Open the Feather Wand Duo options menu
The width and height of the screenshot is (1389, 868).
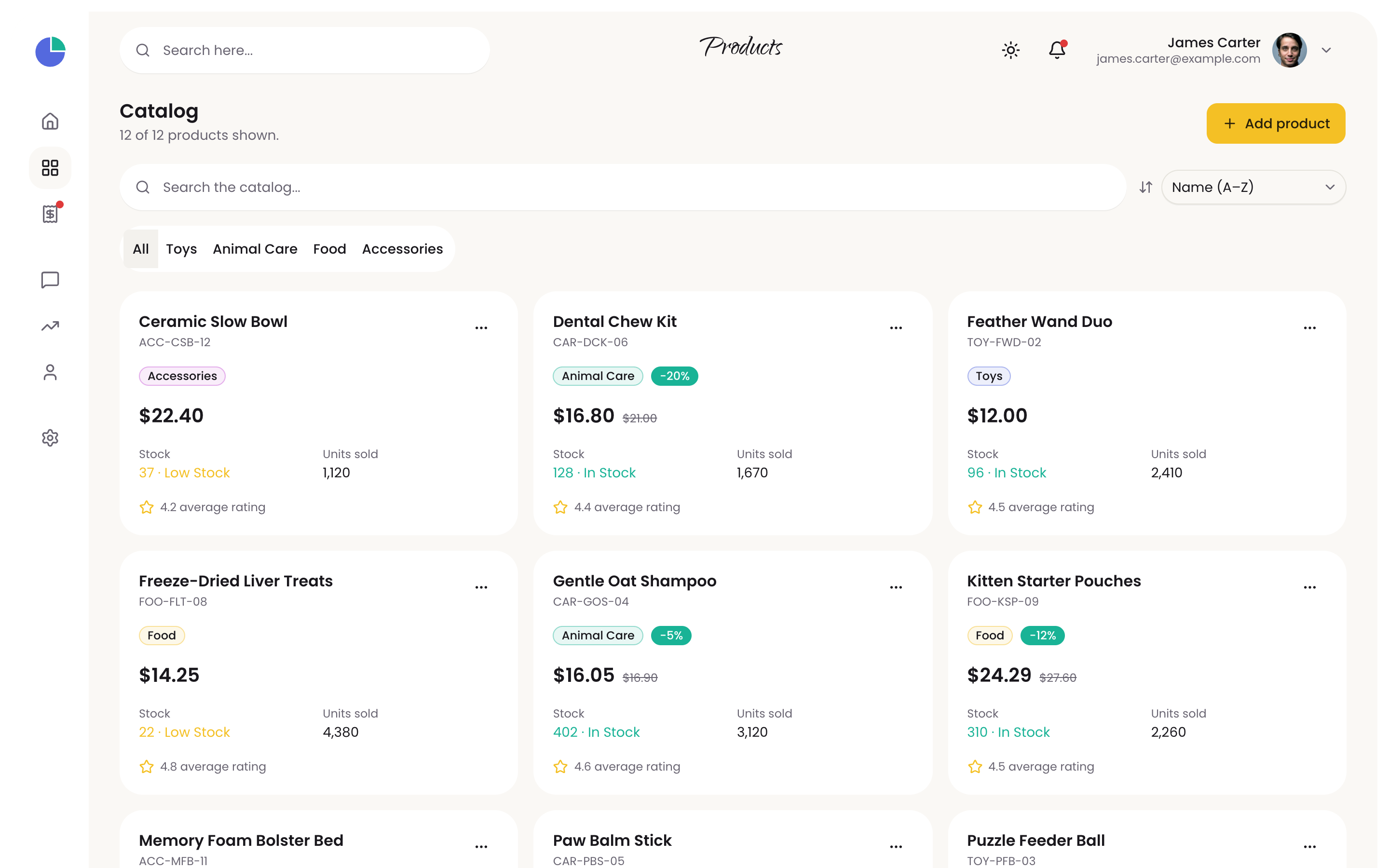click(x=1309, y=328)
